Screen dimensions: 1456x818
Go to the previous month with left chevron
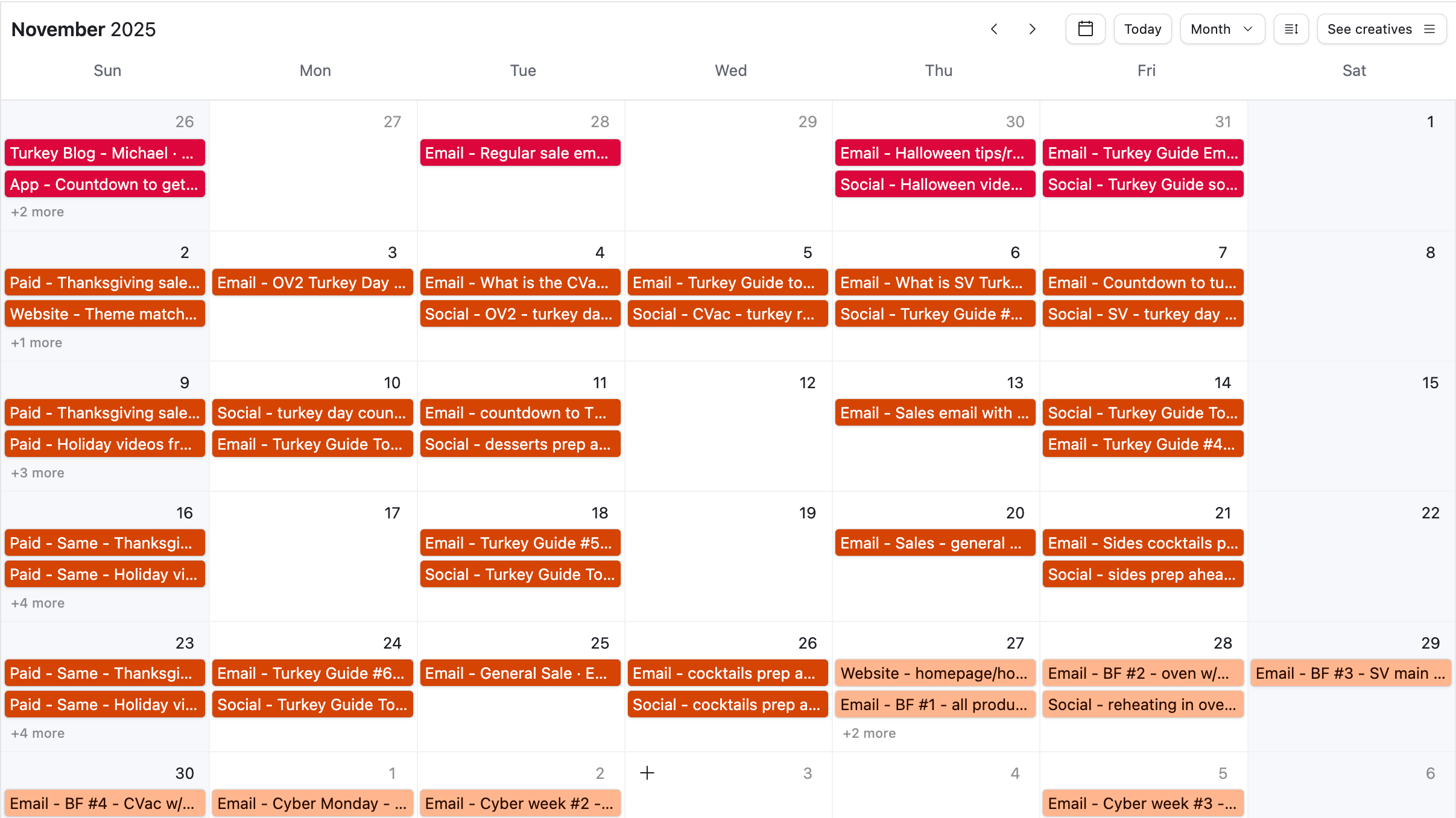coord(994,29)
